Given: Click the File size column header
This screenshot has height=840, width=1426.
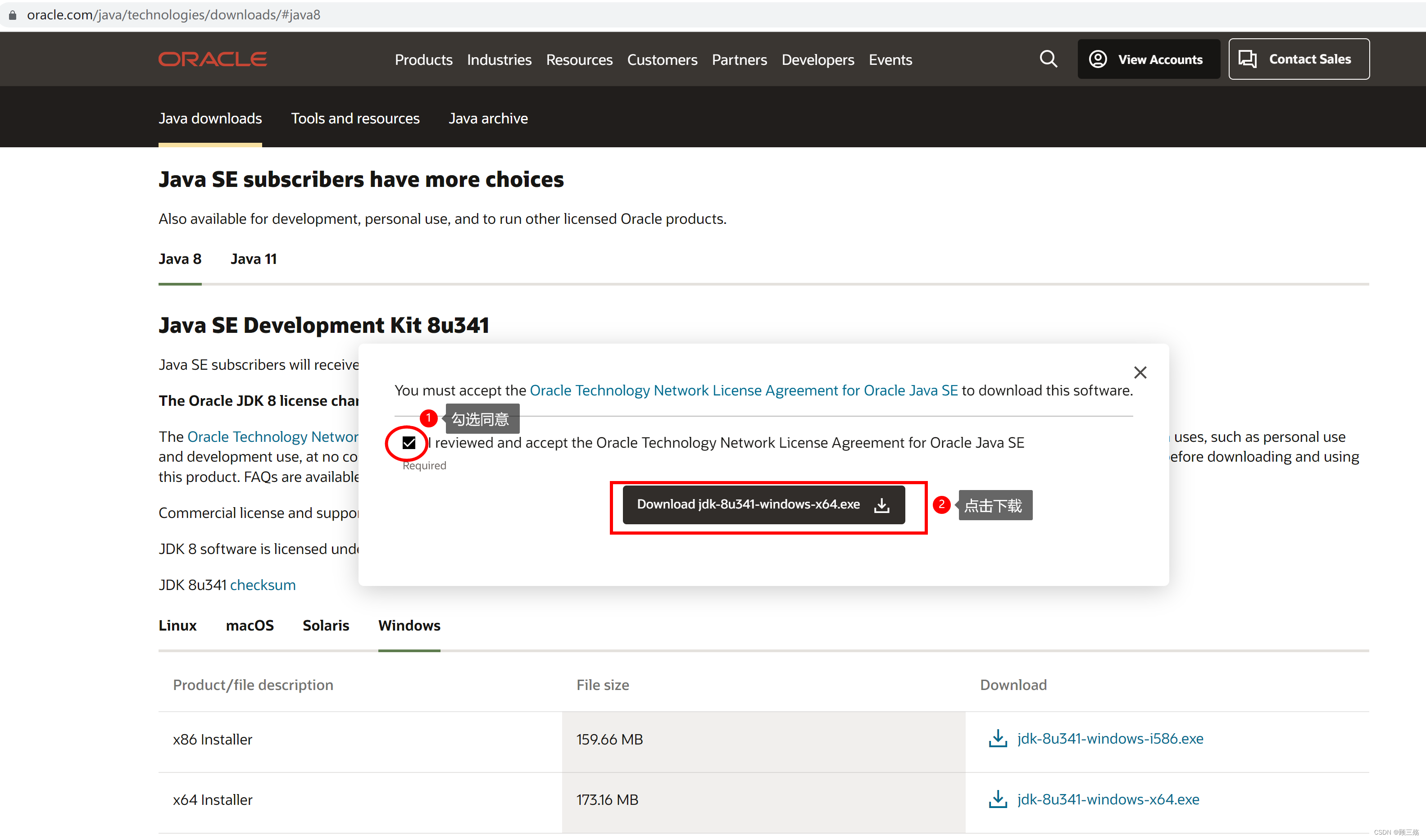Looking at the screenshot, I should click(603, 685).
